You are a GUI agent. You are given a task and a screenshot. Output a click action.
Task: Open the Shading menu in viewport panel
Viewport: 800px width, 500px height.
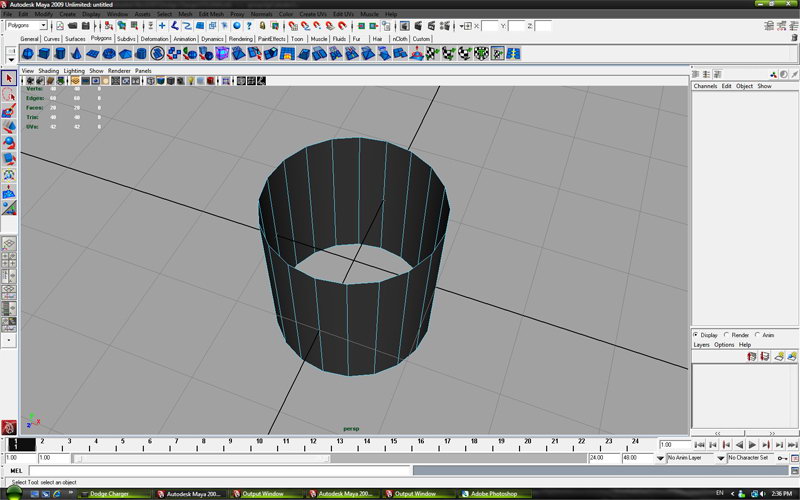48,71
